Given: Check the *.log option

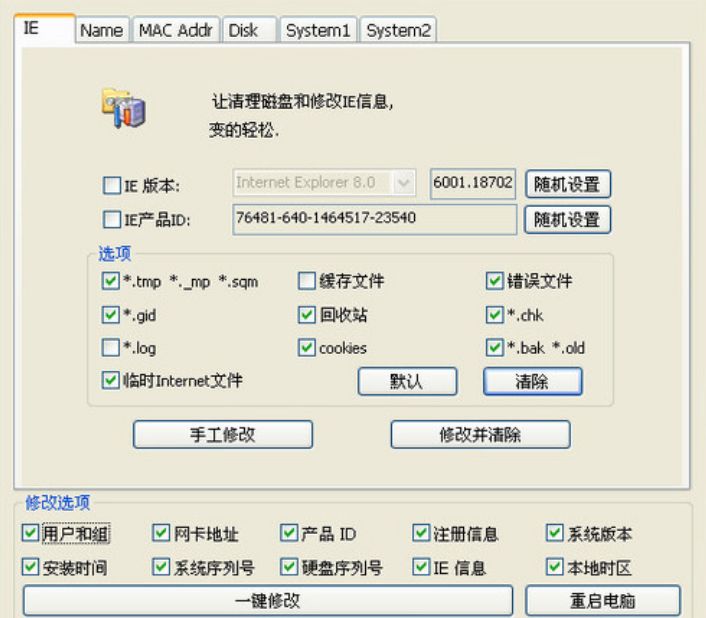Looking at the screenshot, I should [111, 348].
